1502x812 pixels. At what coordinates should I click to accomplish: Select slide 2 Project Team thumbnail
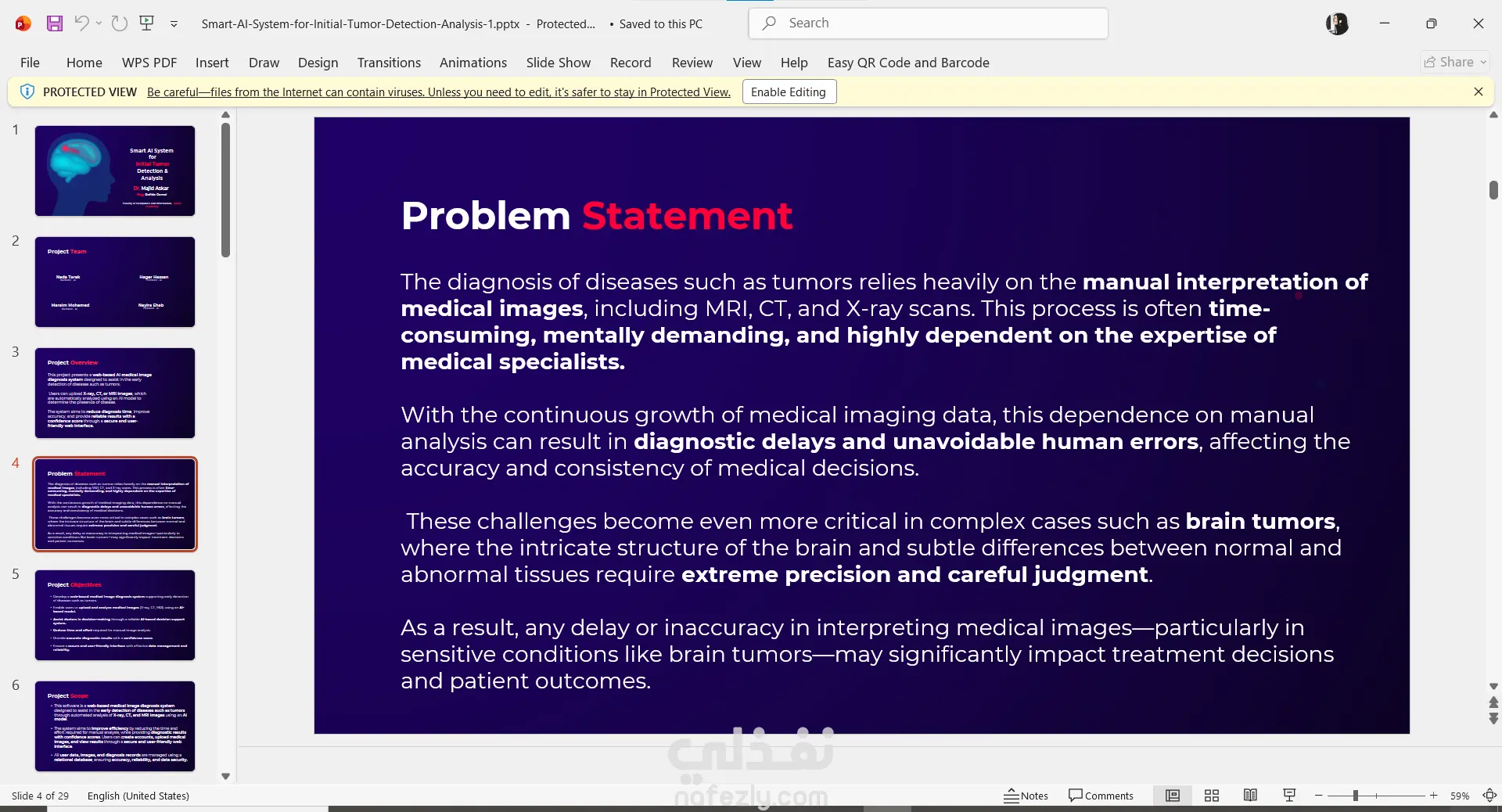point(115,282)
